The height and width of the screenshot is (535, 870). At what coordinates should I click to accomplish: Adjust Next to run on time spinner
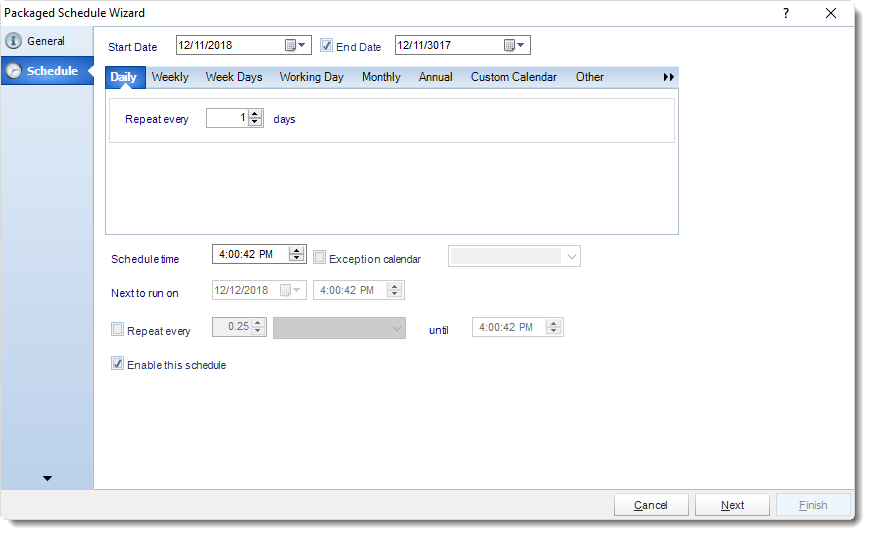(x=394, y=290)
